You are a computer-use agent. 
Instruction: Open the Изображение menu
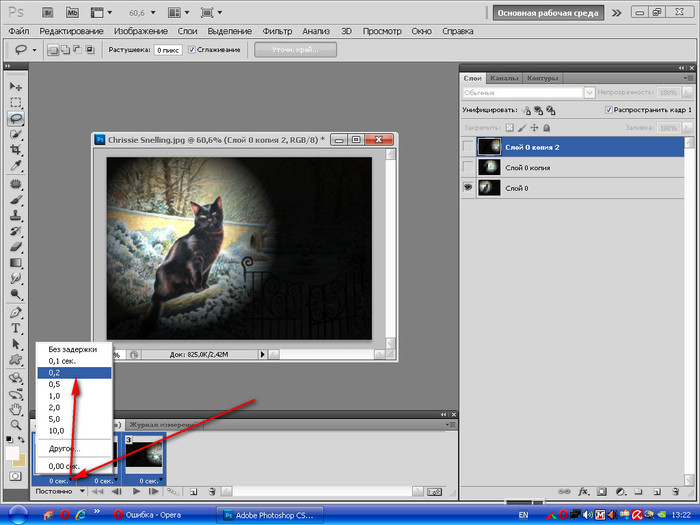click(x=141, y=31)
